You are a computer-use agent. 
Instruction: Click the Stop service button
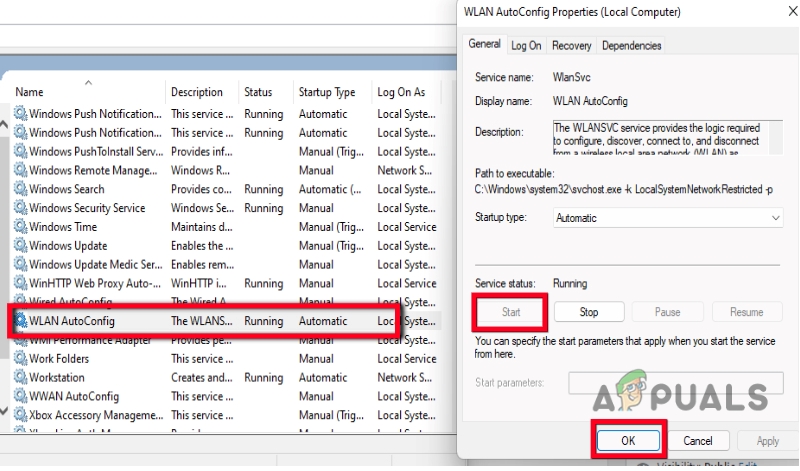click(589, 312)
